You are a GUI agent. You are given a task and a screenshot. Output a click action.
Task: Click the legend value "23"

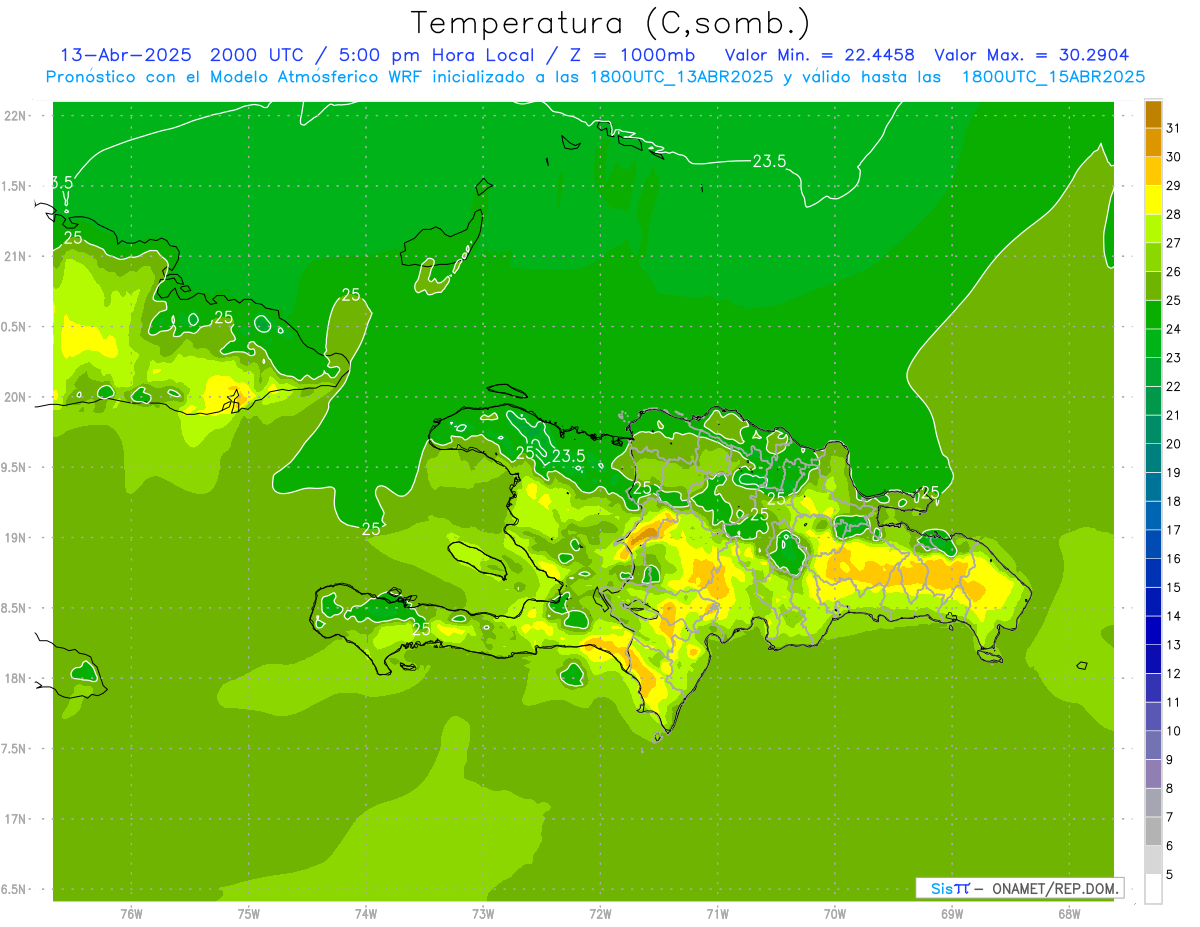pos(1173,358)
